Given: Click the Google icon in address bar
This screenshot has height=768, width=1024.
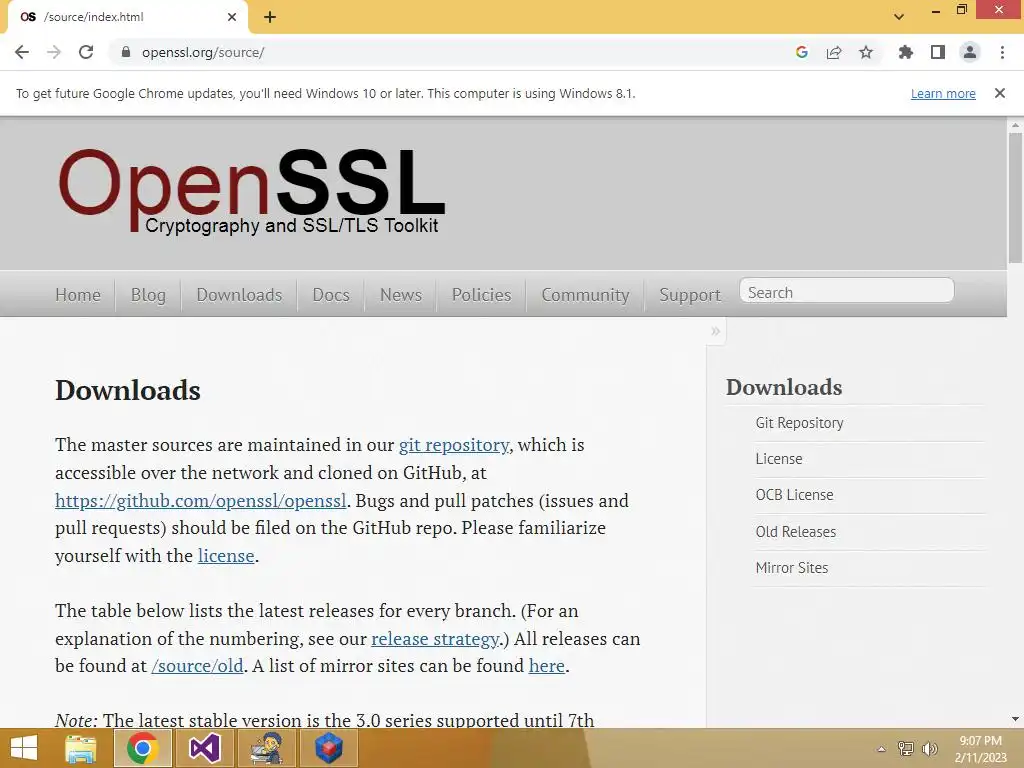Looking at the screenshot, I should [802, 52].
